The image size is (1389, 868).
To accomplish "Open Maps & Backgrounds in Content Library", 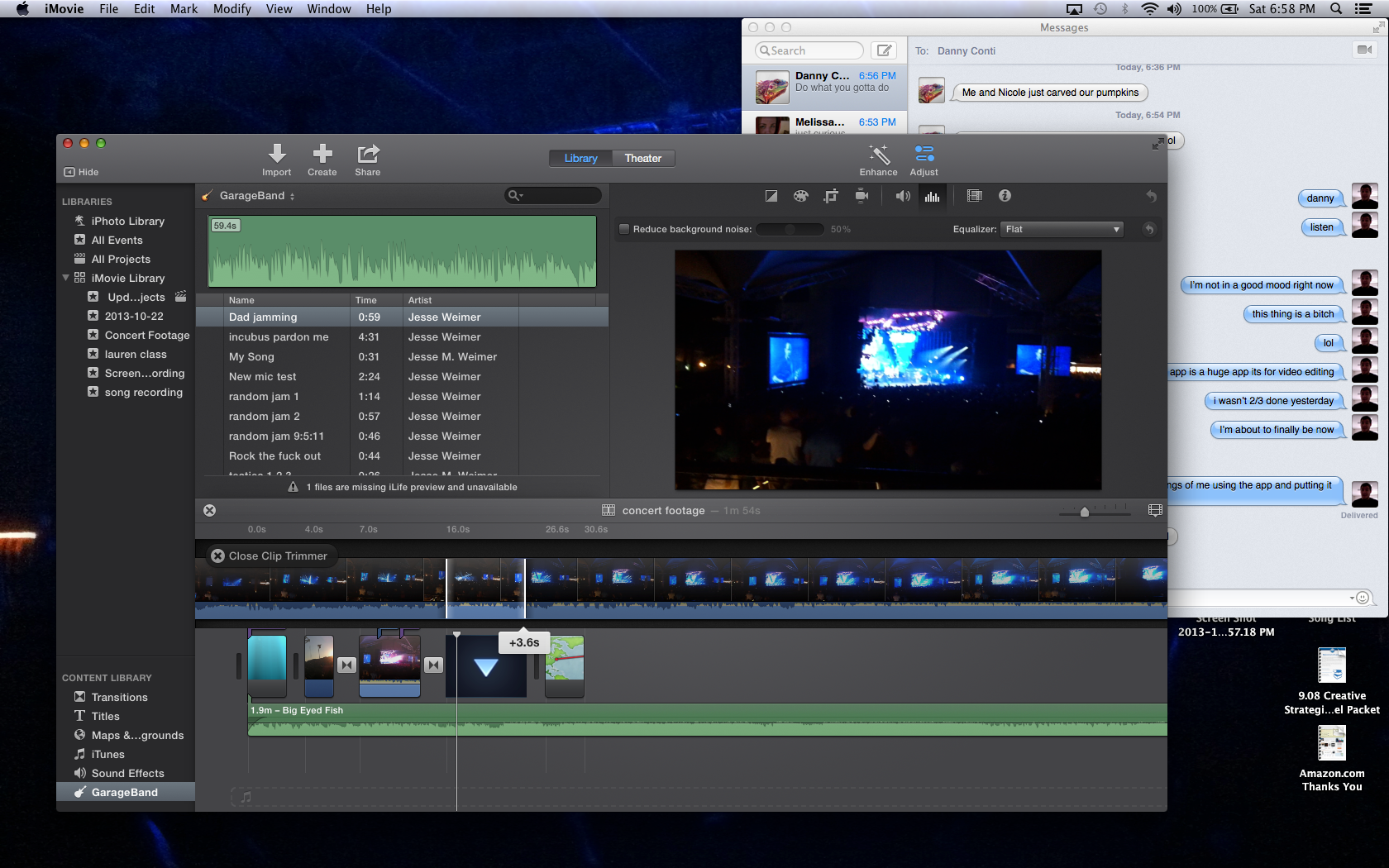I will click(x=137, y=736).
